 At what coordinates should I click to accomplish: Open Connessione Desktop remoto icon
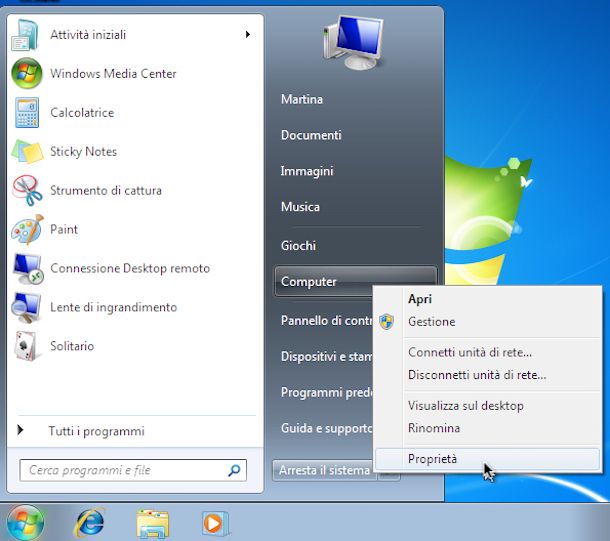coord(28,269)
